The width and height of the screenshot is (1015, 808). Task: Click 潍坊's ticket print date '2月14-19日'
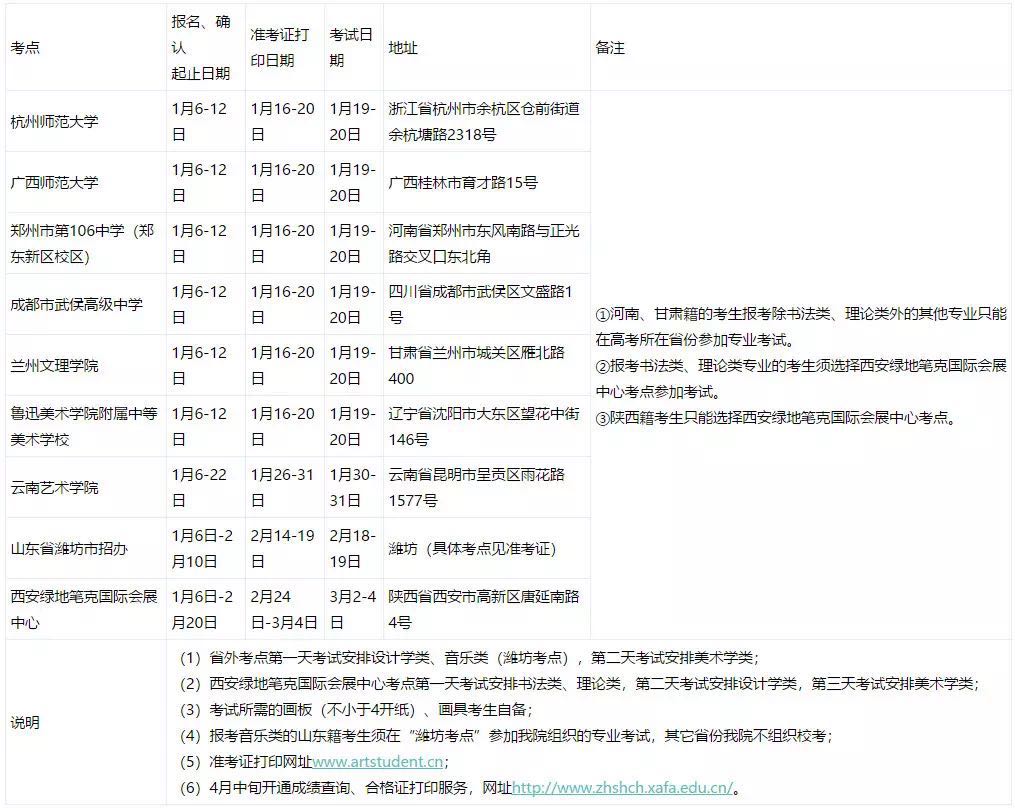(x=282, y=548)
